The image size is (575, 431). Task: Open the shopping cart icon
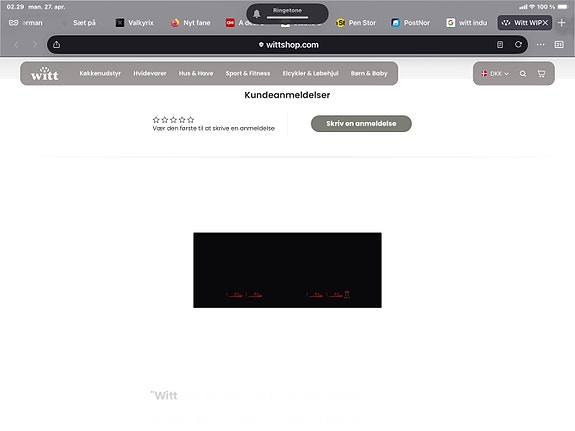(541, 74)
